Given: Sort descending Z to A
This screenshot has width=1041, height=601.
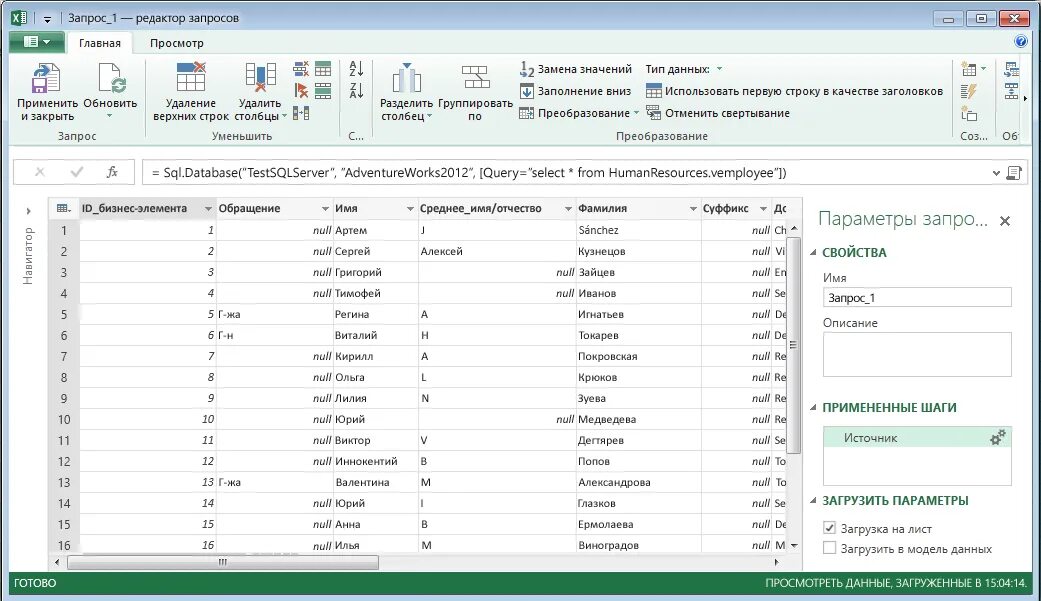Looking at the screenshot, I should (357, 90).
